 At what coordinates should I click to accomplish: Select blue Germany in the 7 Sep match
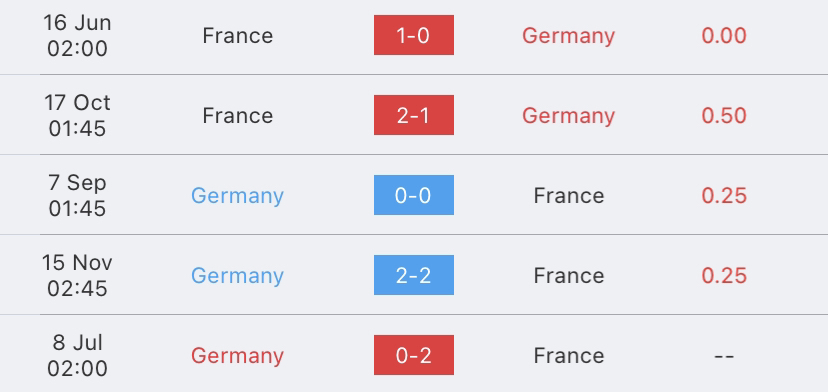(x=237, y=197)
